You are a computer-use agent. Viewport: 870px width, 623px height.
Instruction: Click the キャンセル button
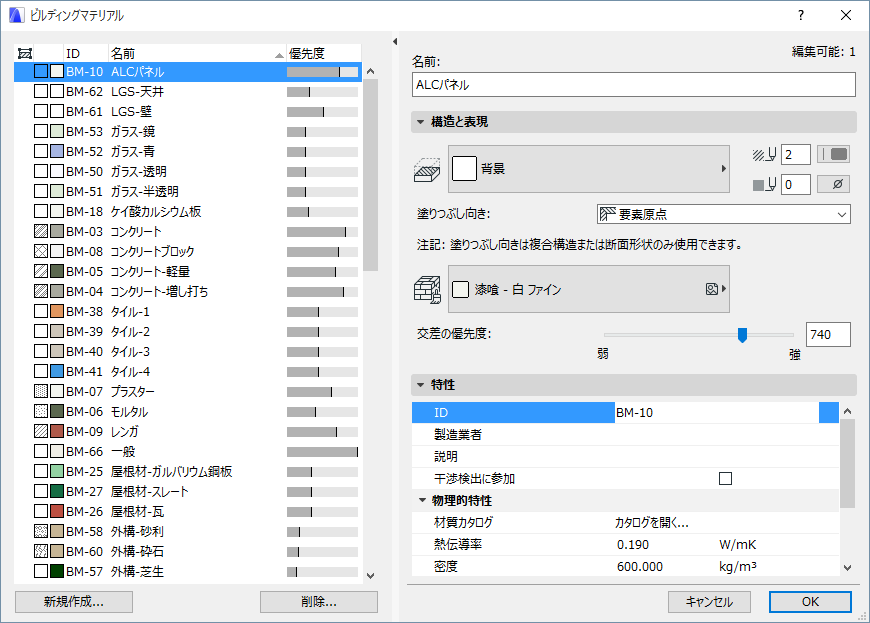709,602
